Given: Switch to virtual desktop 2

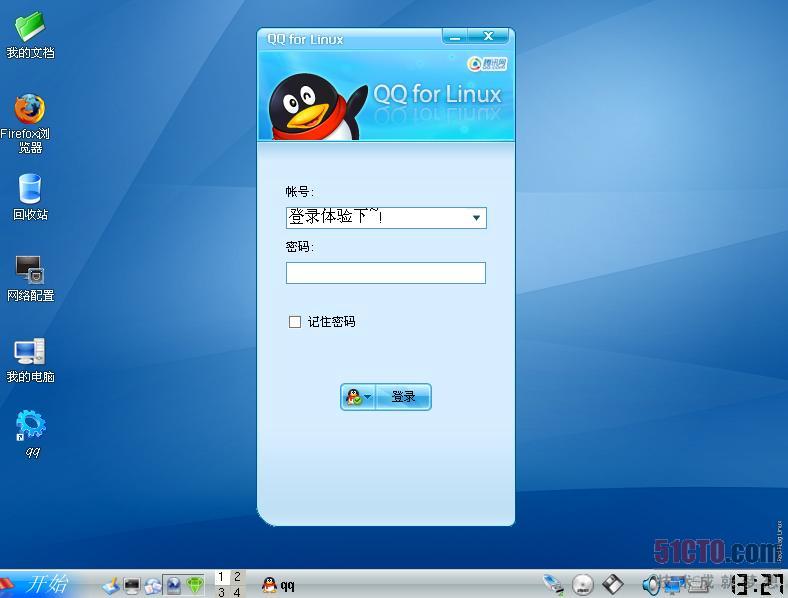Looking at the screenshot, I should pos(237,577).
